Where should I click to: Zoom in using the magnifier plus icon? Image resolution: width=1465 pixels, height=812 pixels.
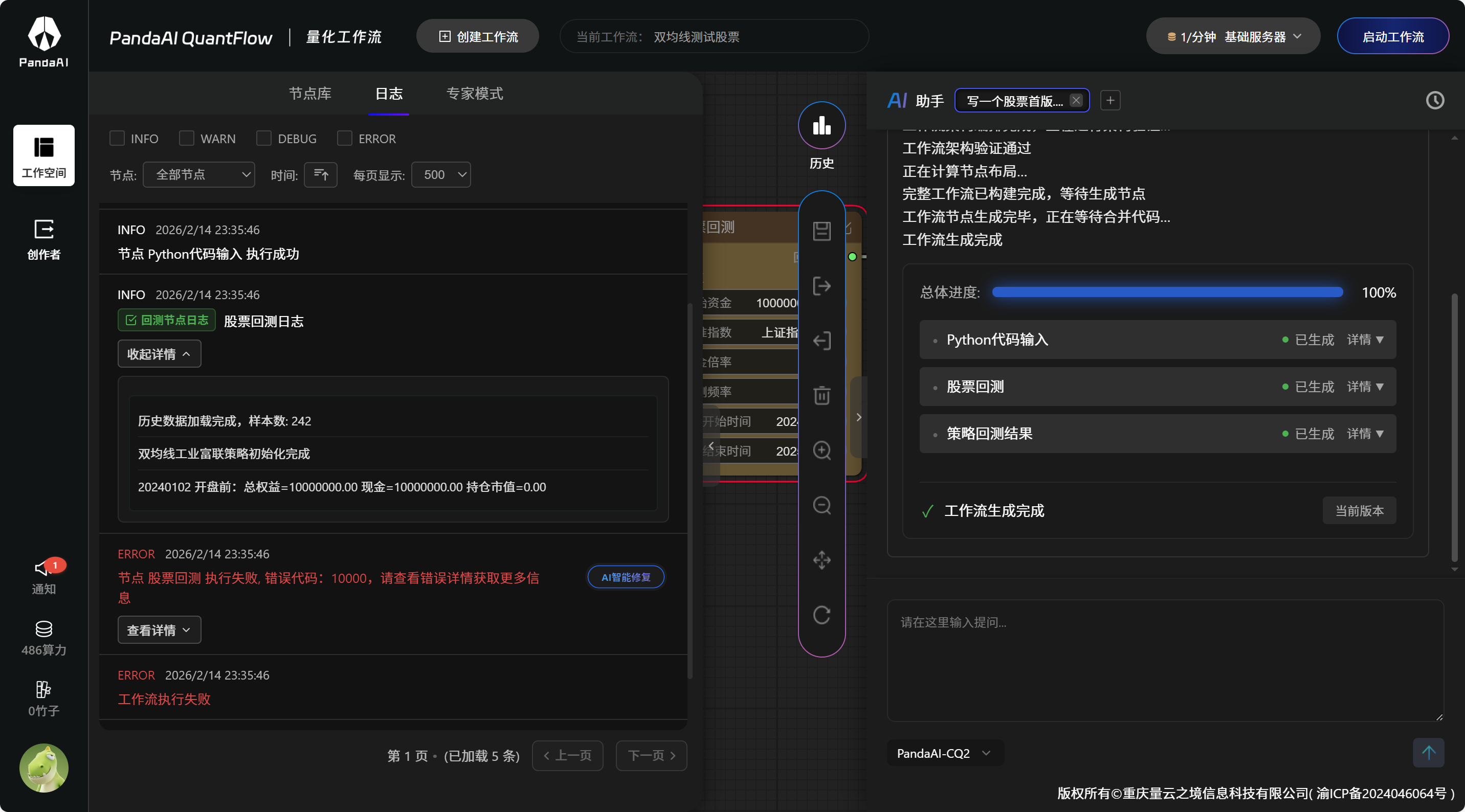coord(822,450)
